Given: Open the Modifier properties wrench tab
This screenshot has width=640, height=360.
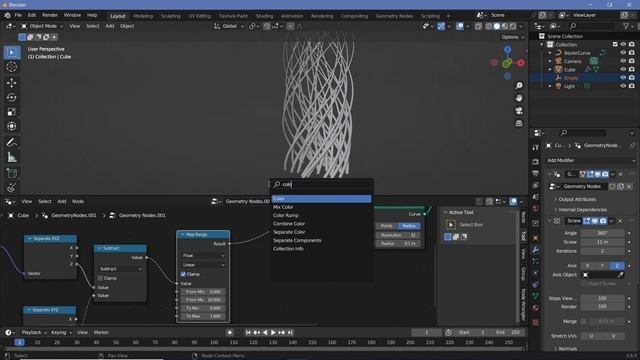Looking at the screenshot, I should pos(536,249).
